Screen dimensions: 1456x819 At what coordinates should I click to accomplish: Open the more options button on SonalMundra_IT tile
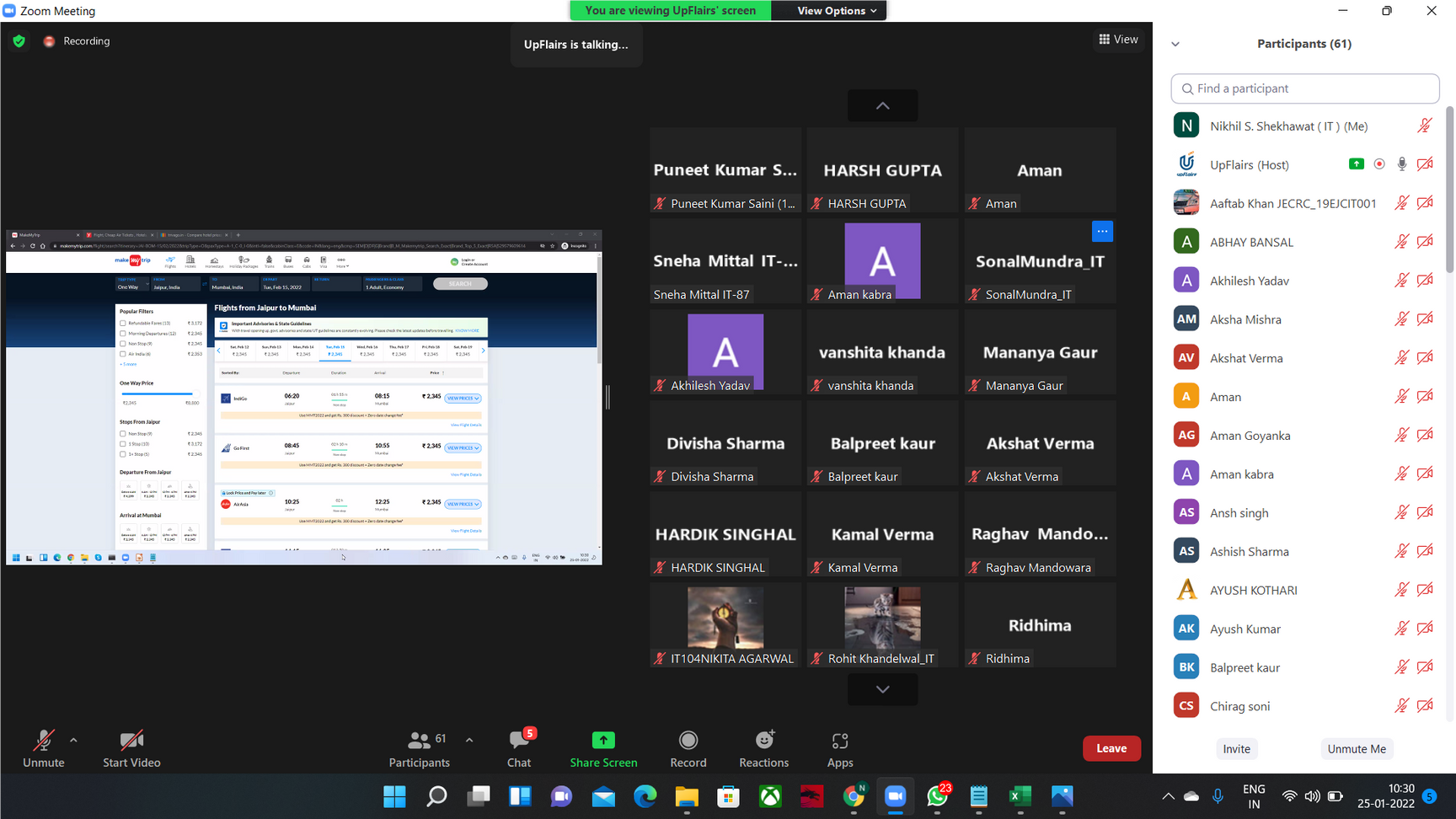click(1102, 231)
